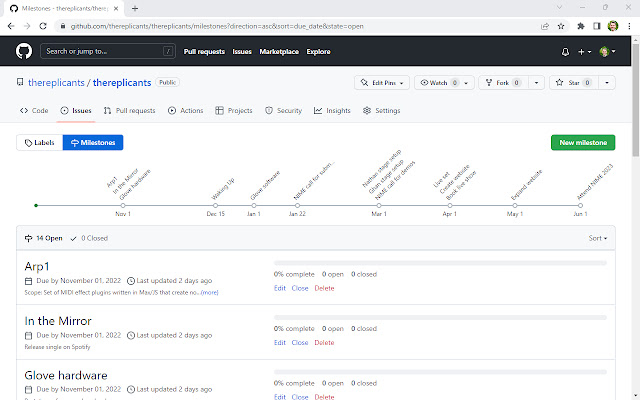Show the 0 Closed milestones
Viewport: 640px width, 400px height.
point(91,239)
